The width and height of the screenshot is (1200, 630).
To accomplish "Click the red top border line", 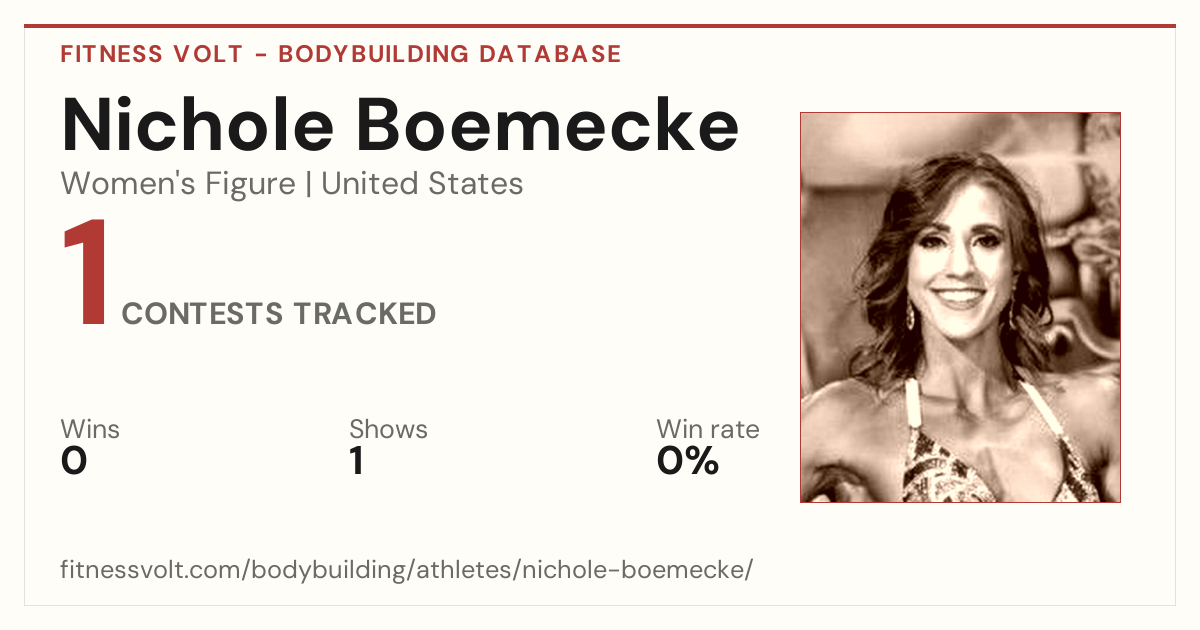I will pyautogui.click(x=600, y=26).
